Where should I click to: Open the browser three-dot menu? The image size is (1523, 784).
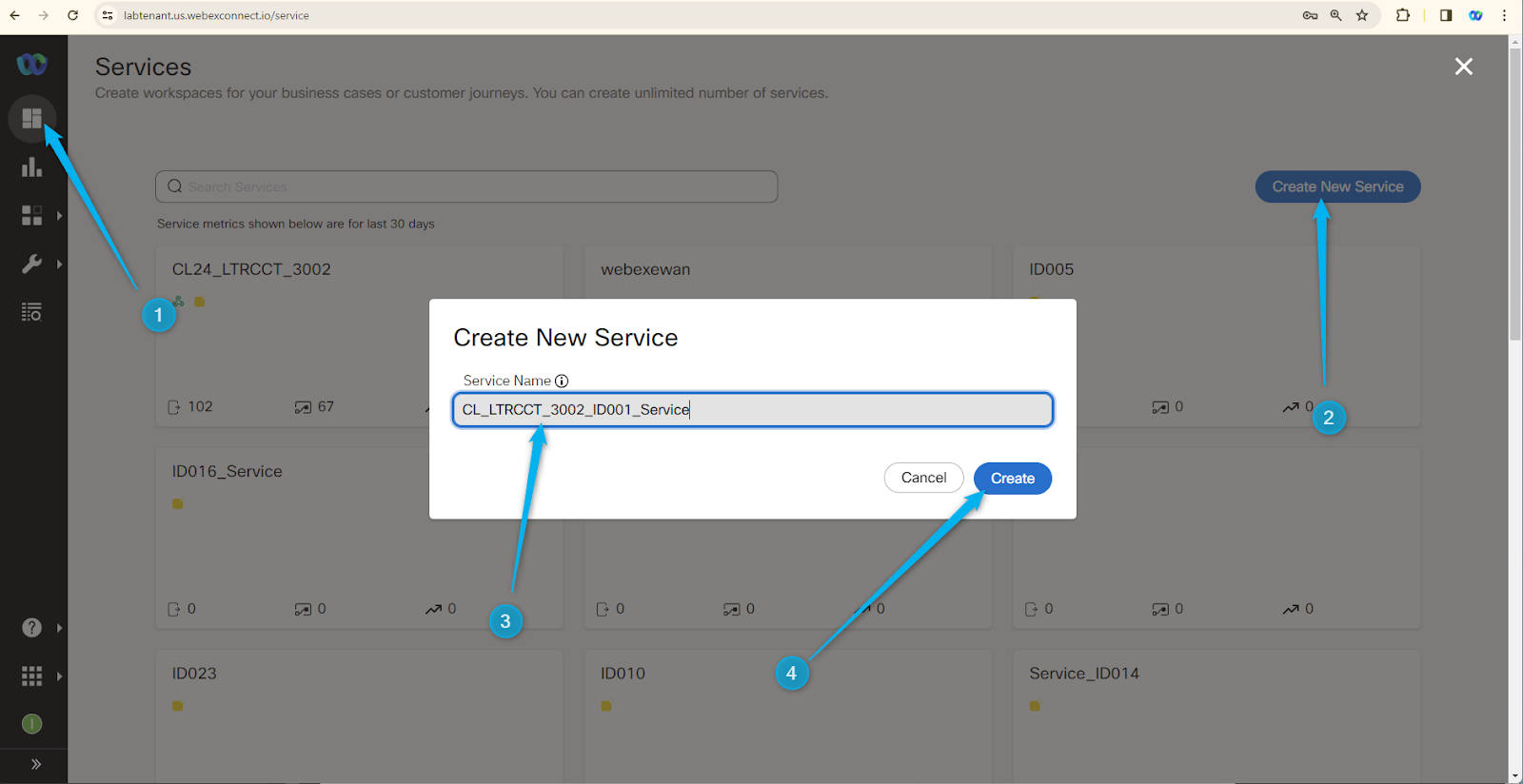point(1504,15)
